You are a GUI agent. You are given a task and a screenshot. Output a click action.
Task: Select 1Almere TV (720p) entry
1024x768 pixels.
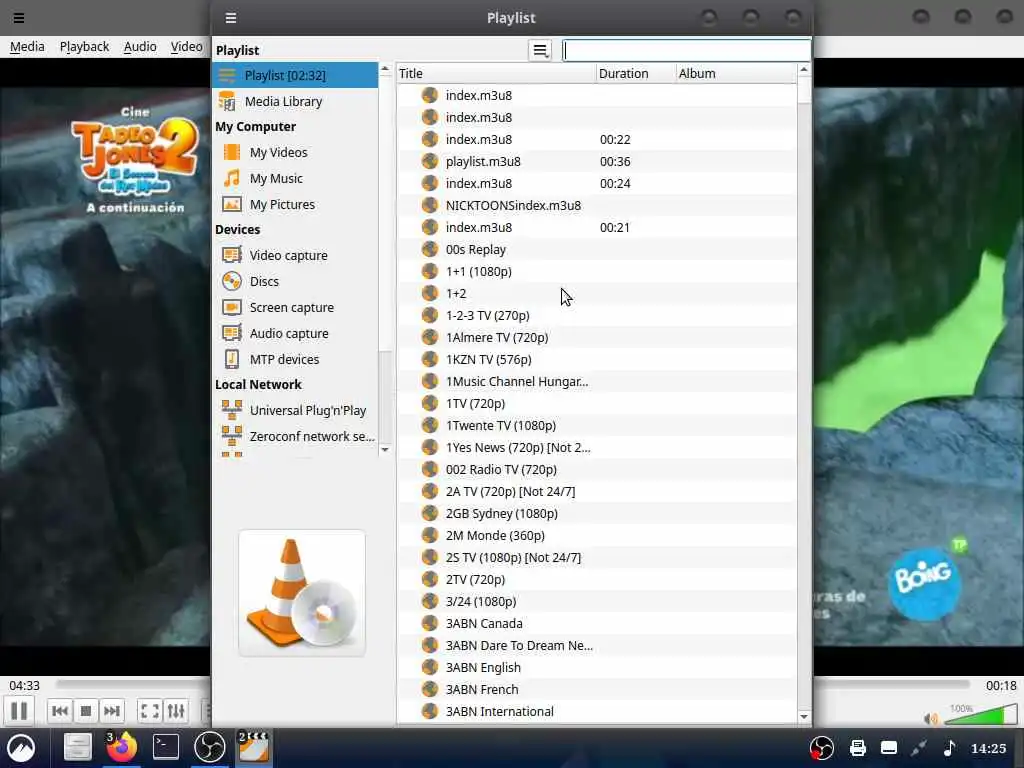(x=596, y=338)
